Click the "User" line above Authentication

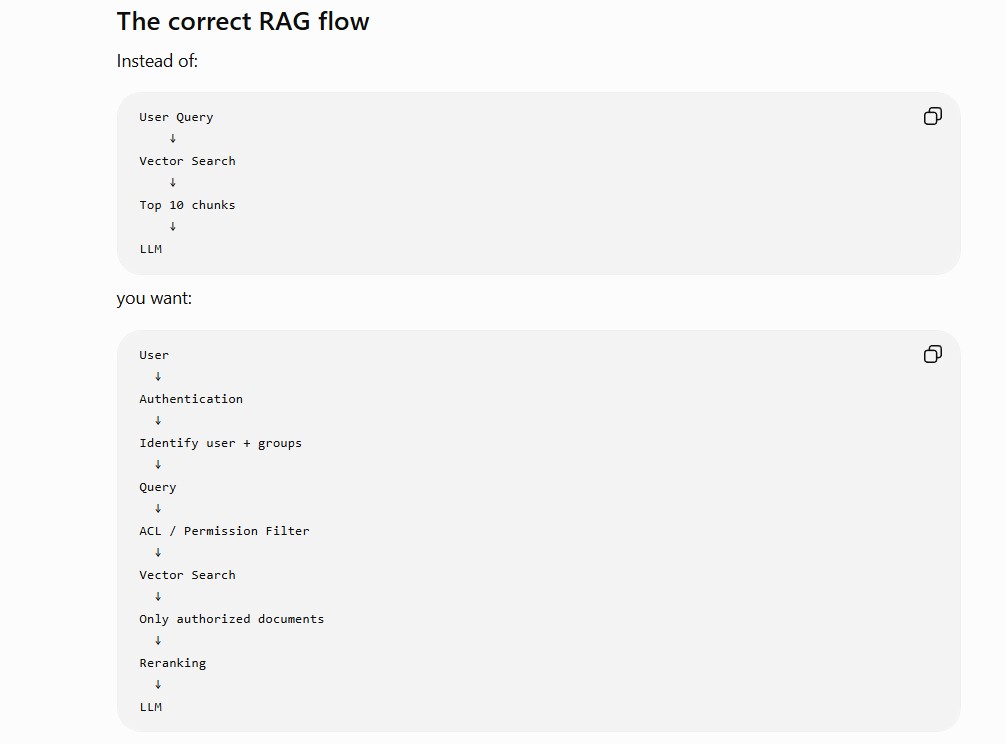pos(154,355)
